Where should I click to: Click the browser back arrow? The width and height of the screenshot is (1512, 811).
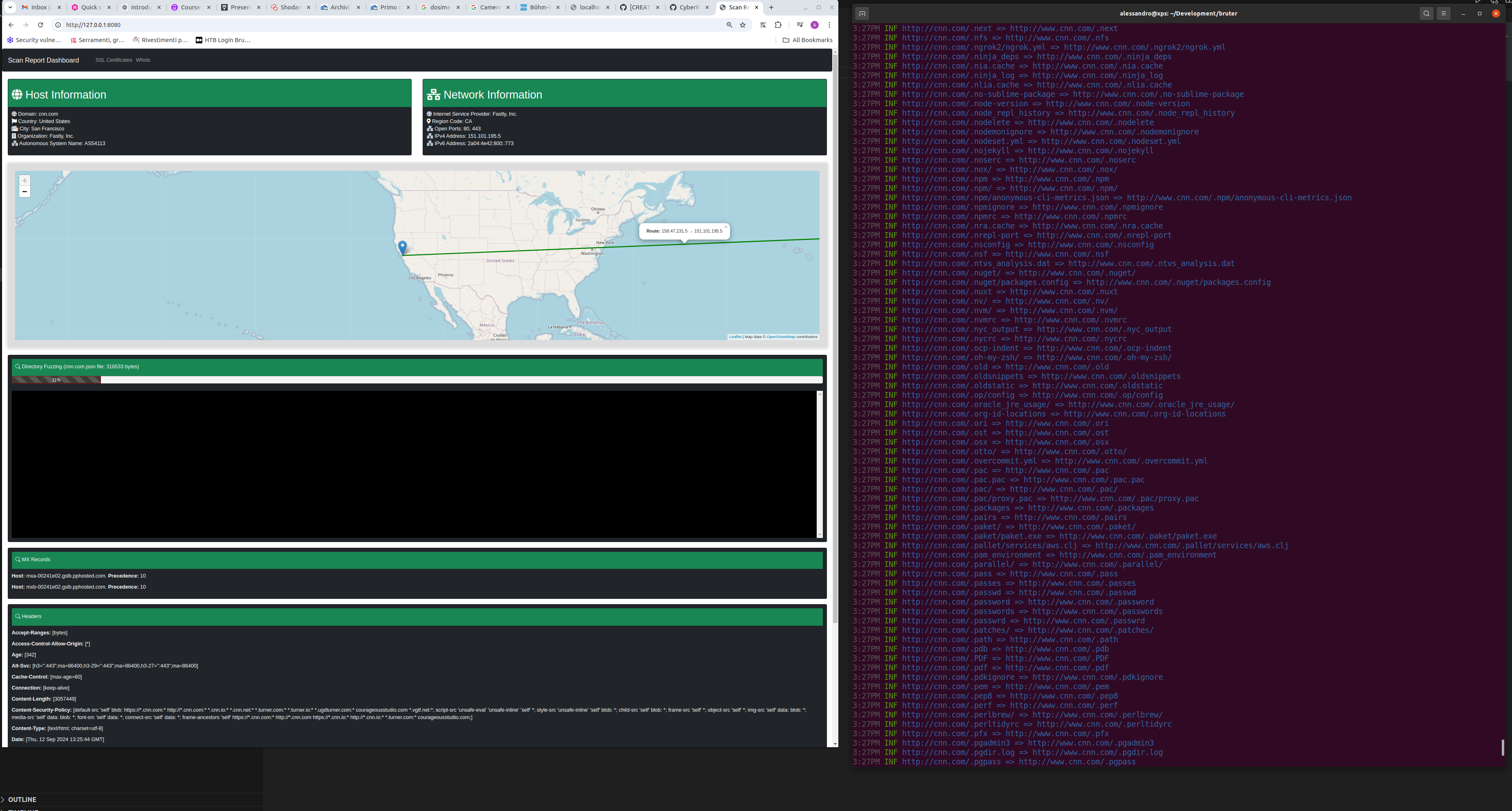(x=11, y=25)
